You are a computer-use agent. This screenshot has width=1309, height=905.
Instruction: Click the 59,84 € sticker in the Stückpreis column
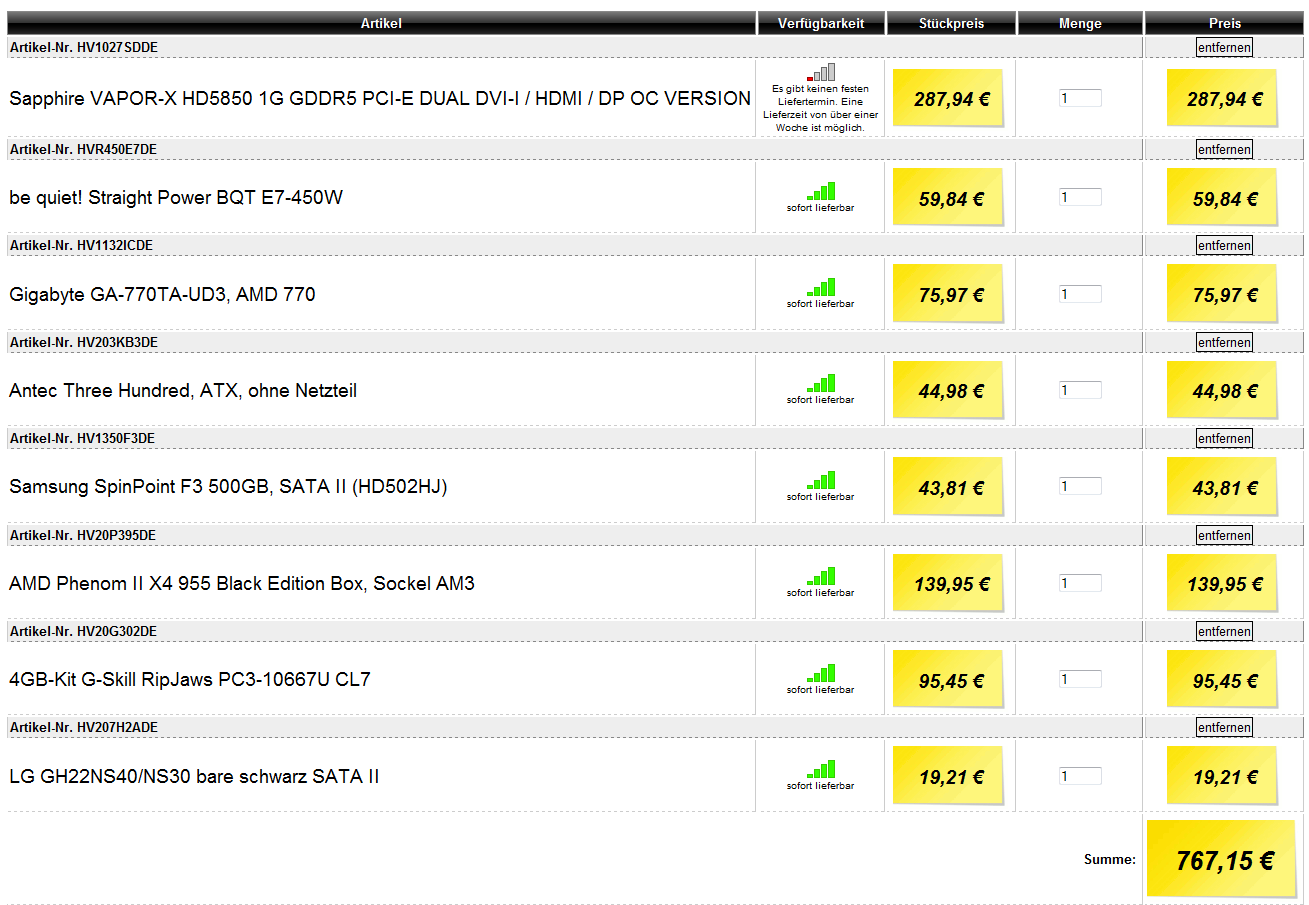click(x=948, y=197)
